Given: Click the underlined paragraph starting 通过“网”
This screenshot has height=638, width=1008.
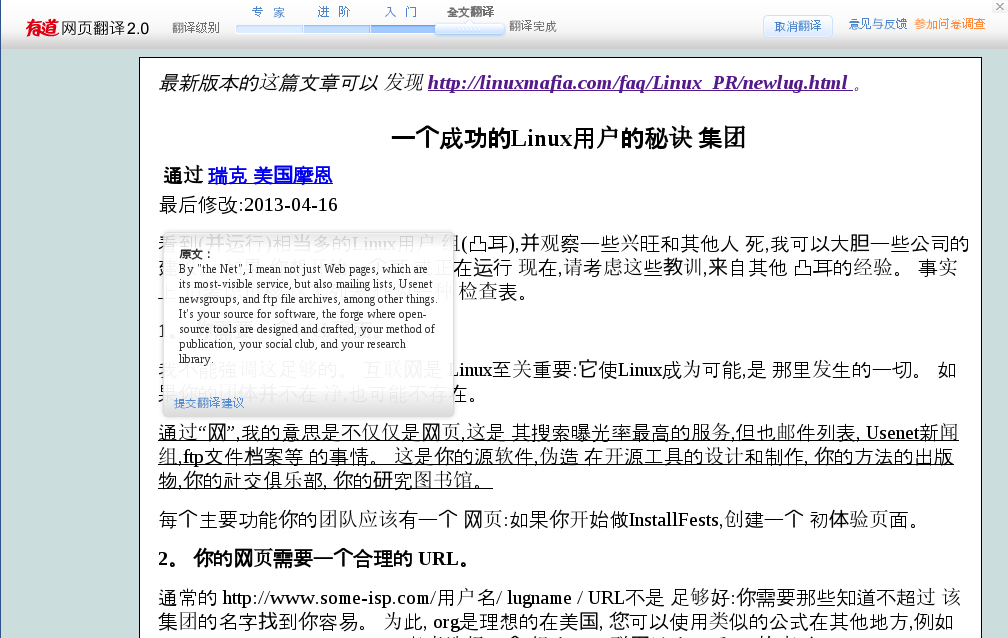Looking at the screenshot, I should (x=558, y=456).
